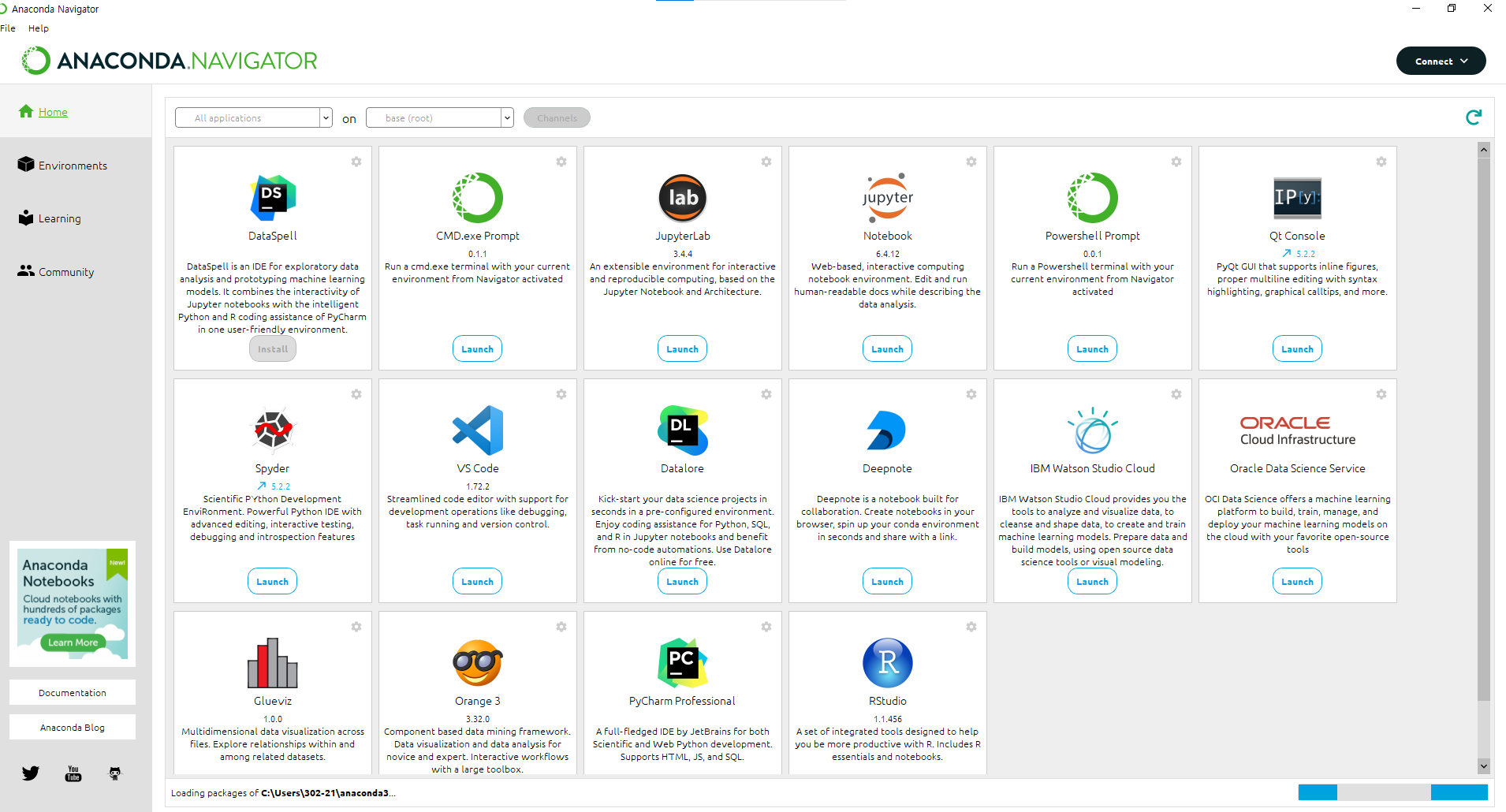This screenshot has width=1506, height=812.
Task: Switch to the Learning tab
Action: [50, 218]
